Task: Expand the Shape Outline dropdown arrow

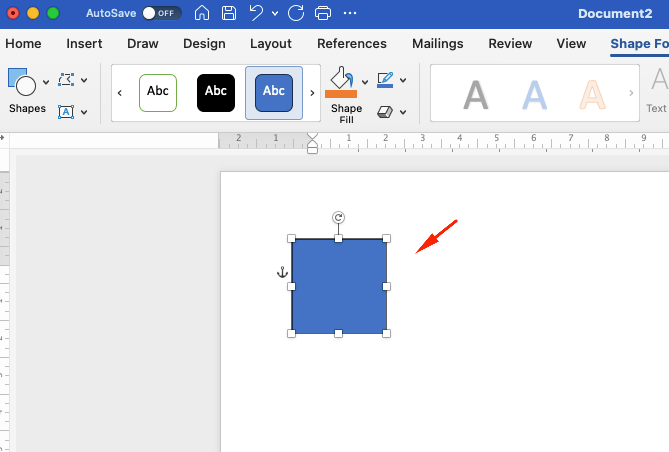Action: (x=403, y=80)
